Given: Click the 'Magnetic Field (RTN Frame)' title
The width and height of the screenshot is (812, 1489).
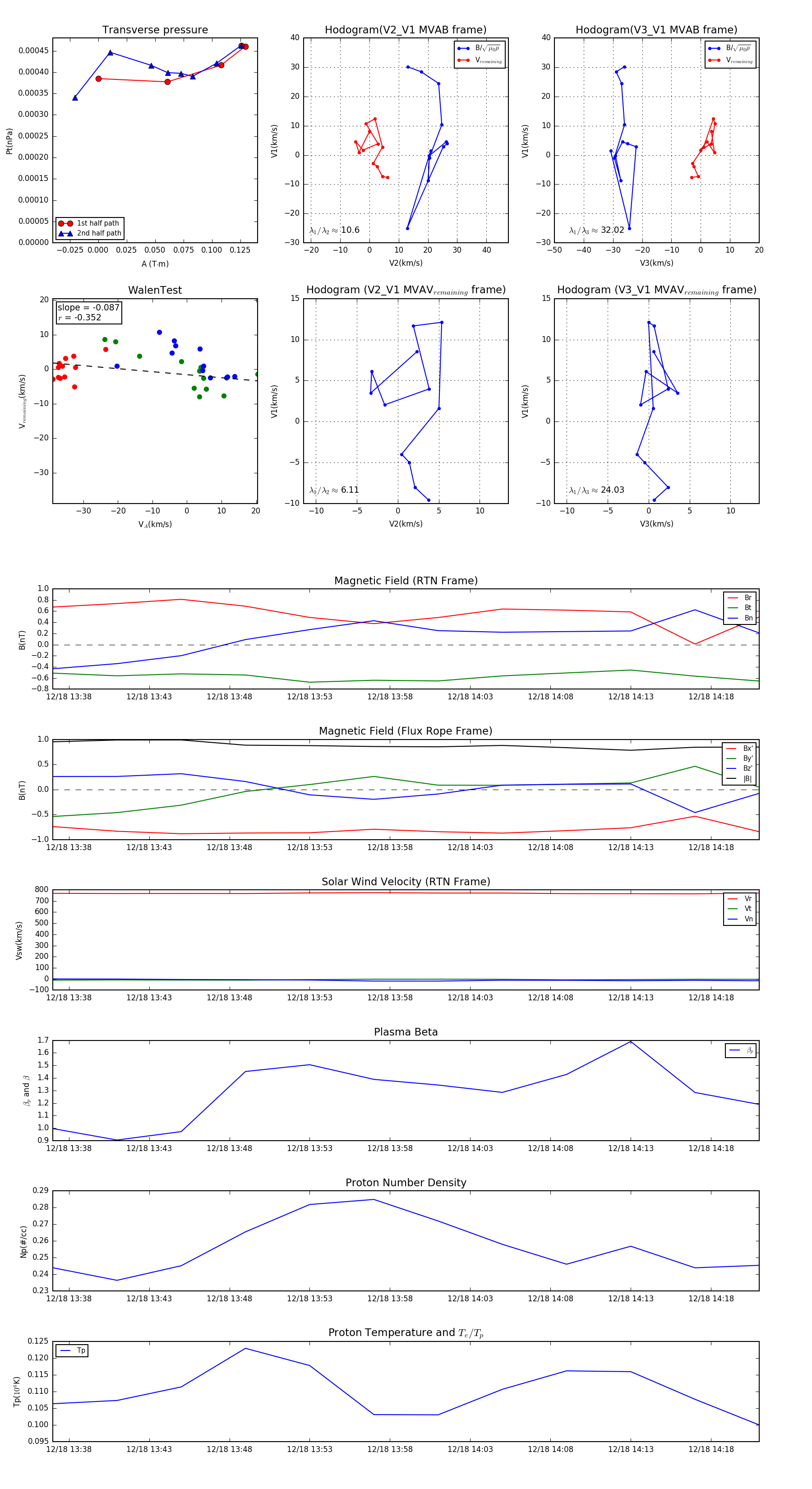Looking at the screenshot, I should (406, 581).
